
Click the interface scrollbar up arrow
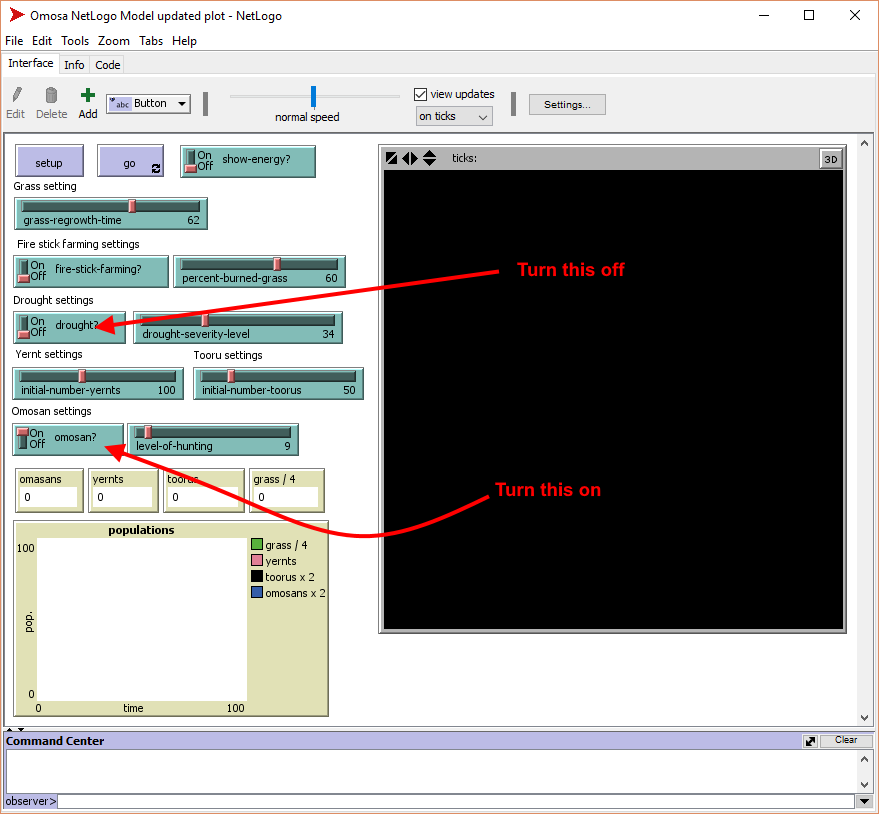[x=864, y=144]
